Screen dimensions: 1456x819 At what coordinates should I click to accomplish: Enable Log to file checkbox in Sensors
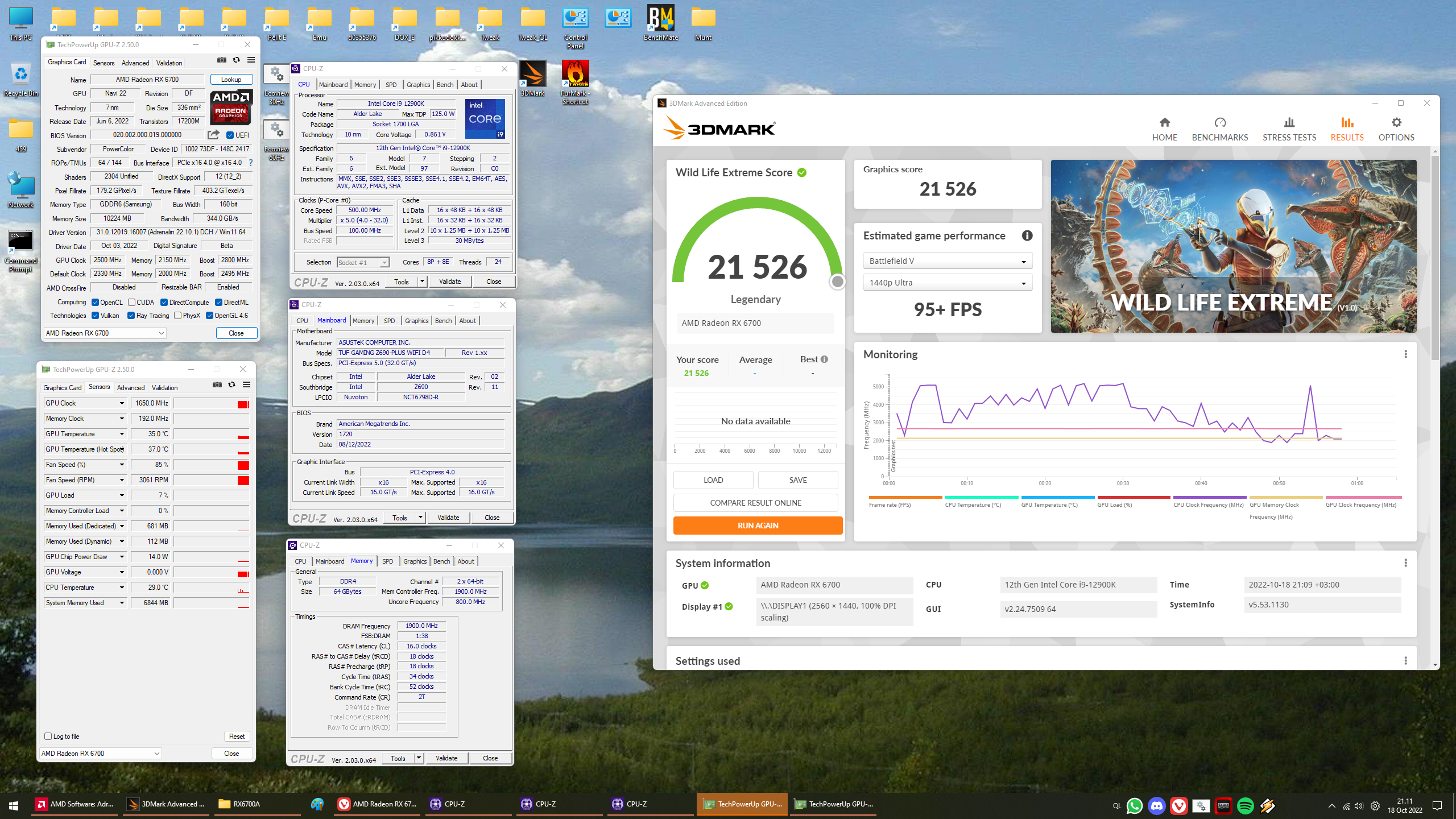click(x=48, y=736)
